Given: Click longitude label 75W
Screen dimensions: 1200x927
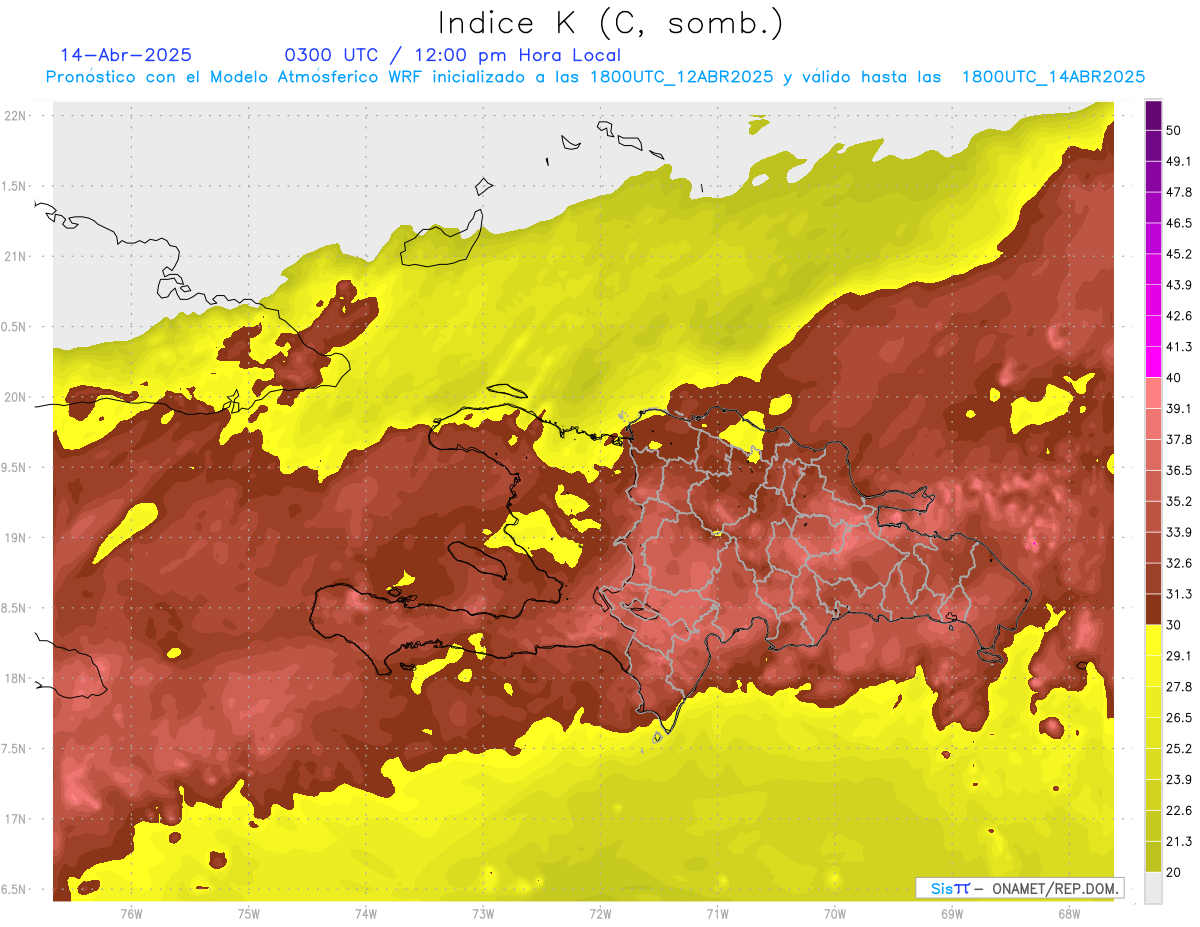Looking at the screenshot, I should (249, 914).
